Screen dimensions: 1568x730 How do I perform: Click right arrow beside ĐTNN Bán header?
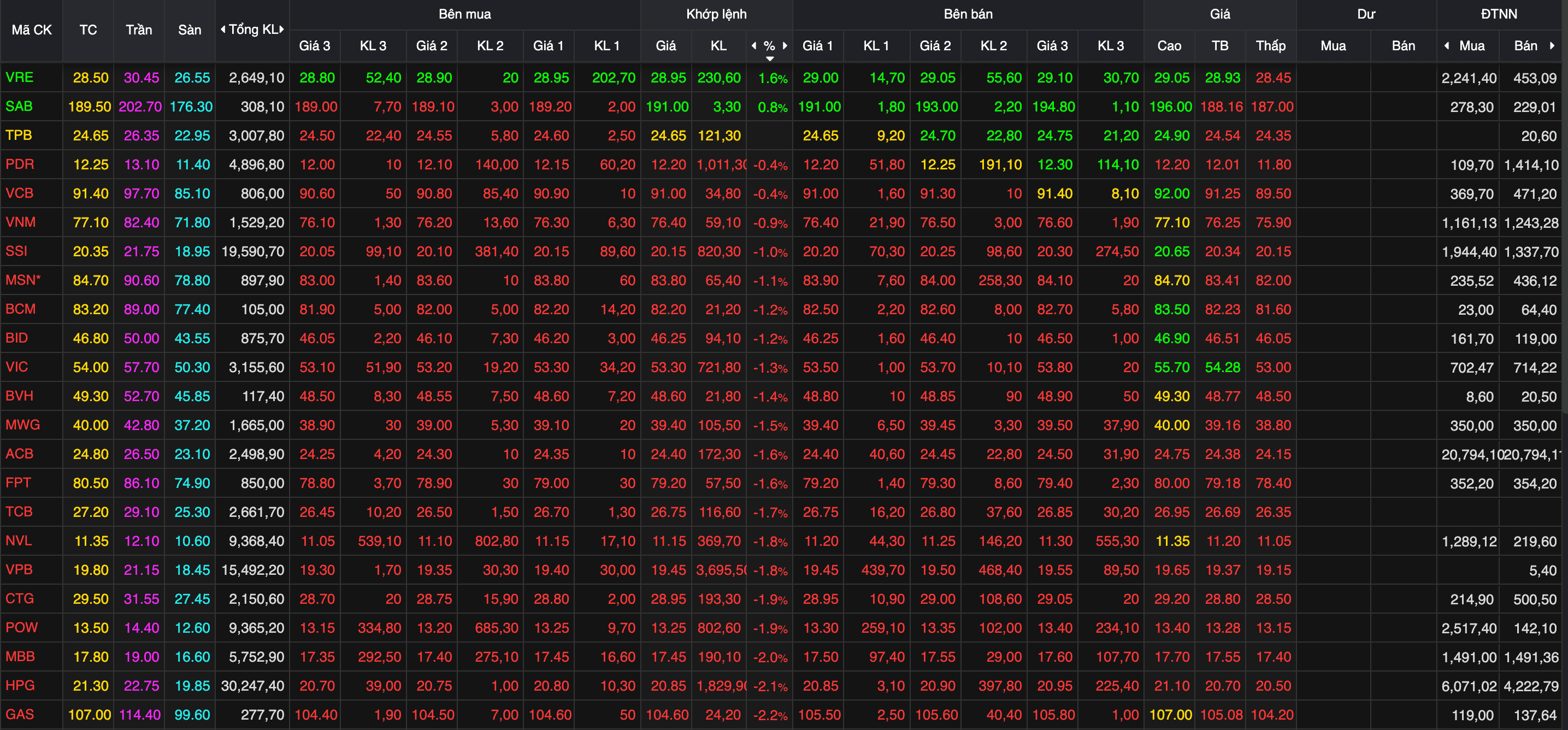[1552, 46]
